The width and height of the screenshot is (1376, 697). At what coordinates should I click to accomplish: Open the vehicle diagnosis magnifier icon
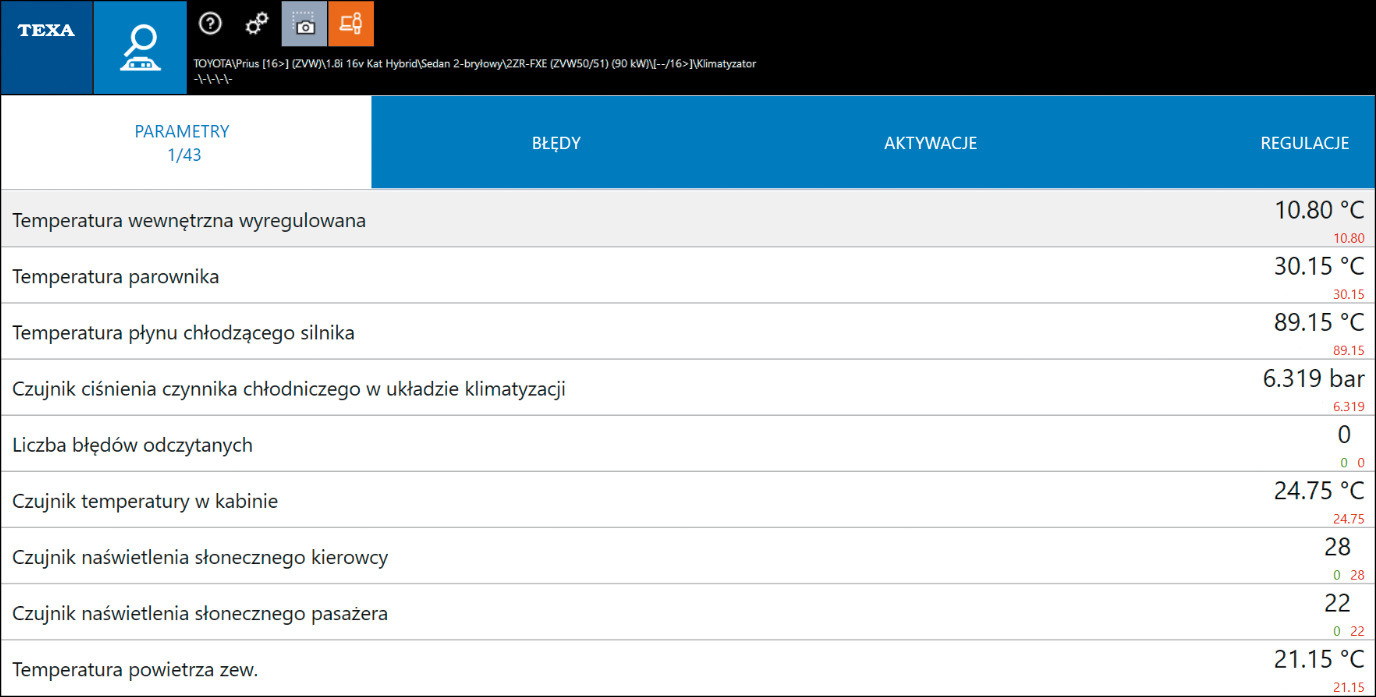pyautogui.click(x=140, y=47)
